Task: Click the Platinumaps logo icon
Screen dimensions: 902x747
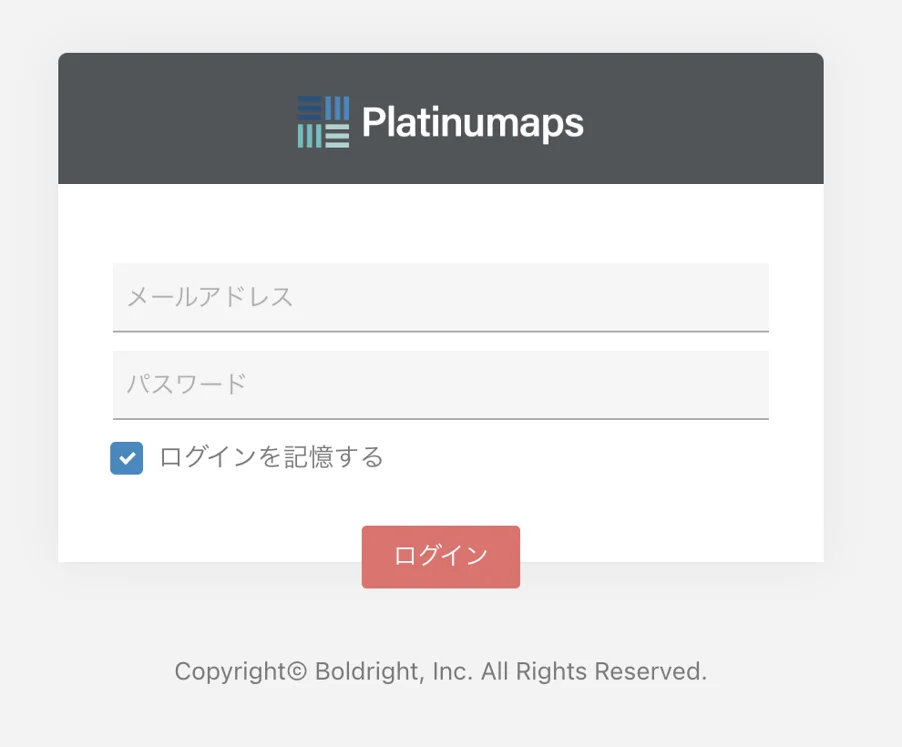Action: pos(323,122)
